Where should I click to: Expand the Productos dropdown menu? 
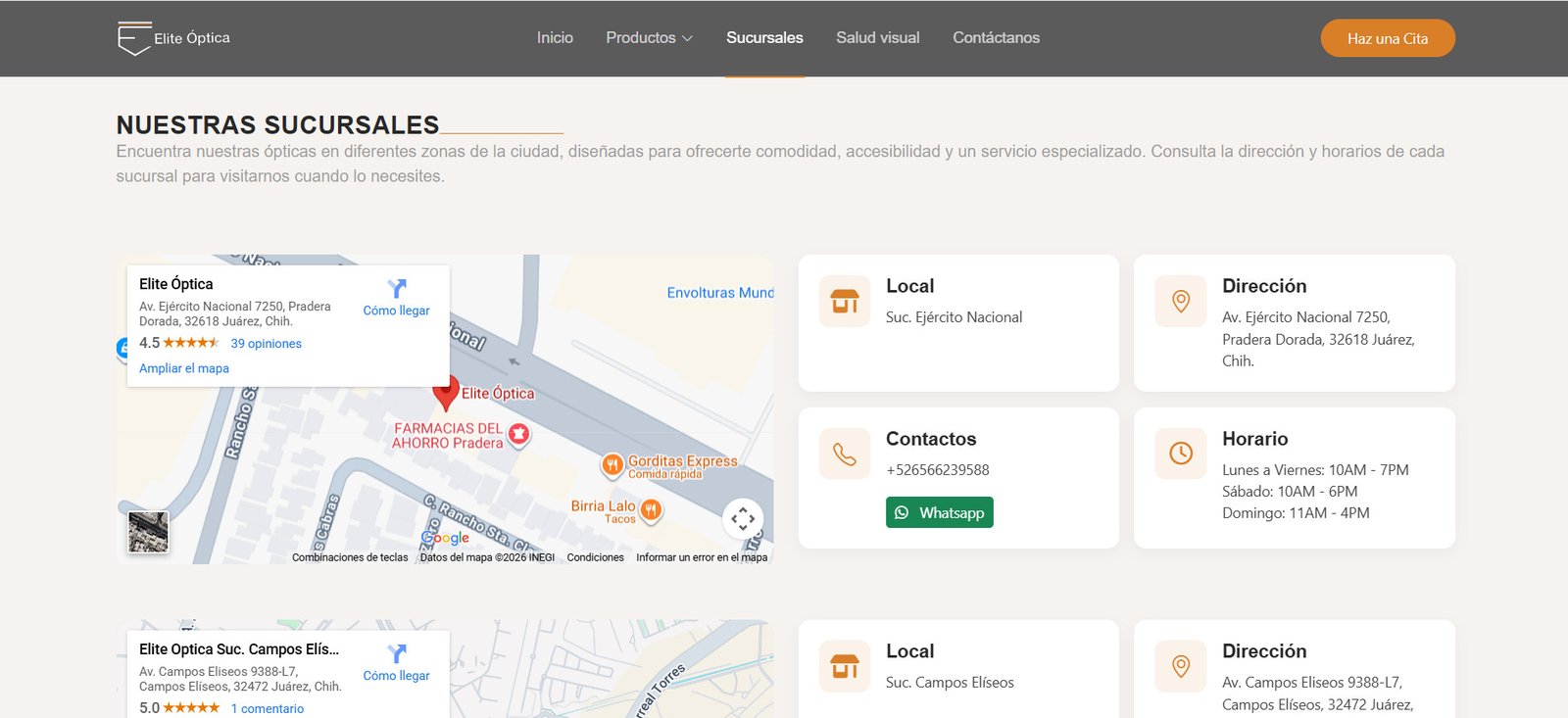pos(649,38)
